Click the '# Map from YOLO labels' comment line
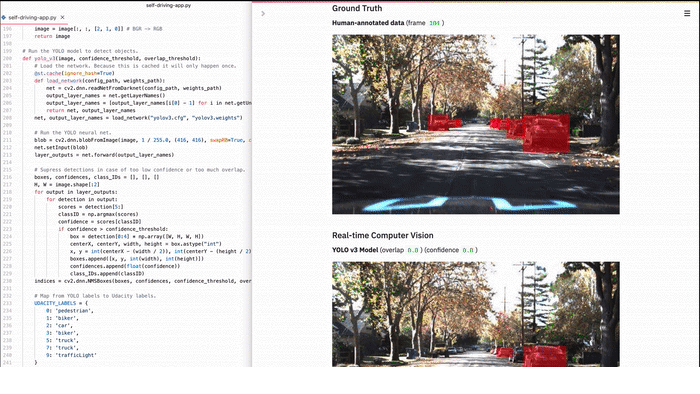Screen dimensions: 700x394 coord(95,296)
